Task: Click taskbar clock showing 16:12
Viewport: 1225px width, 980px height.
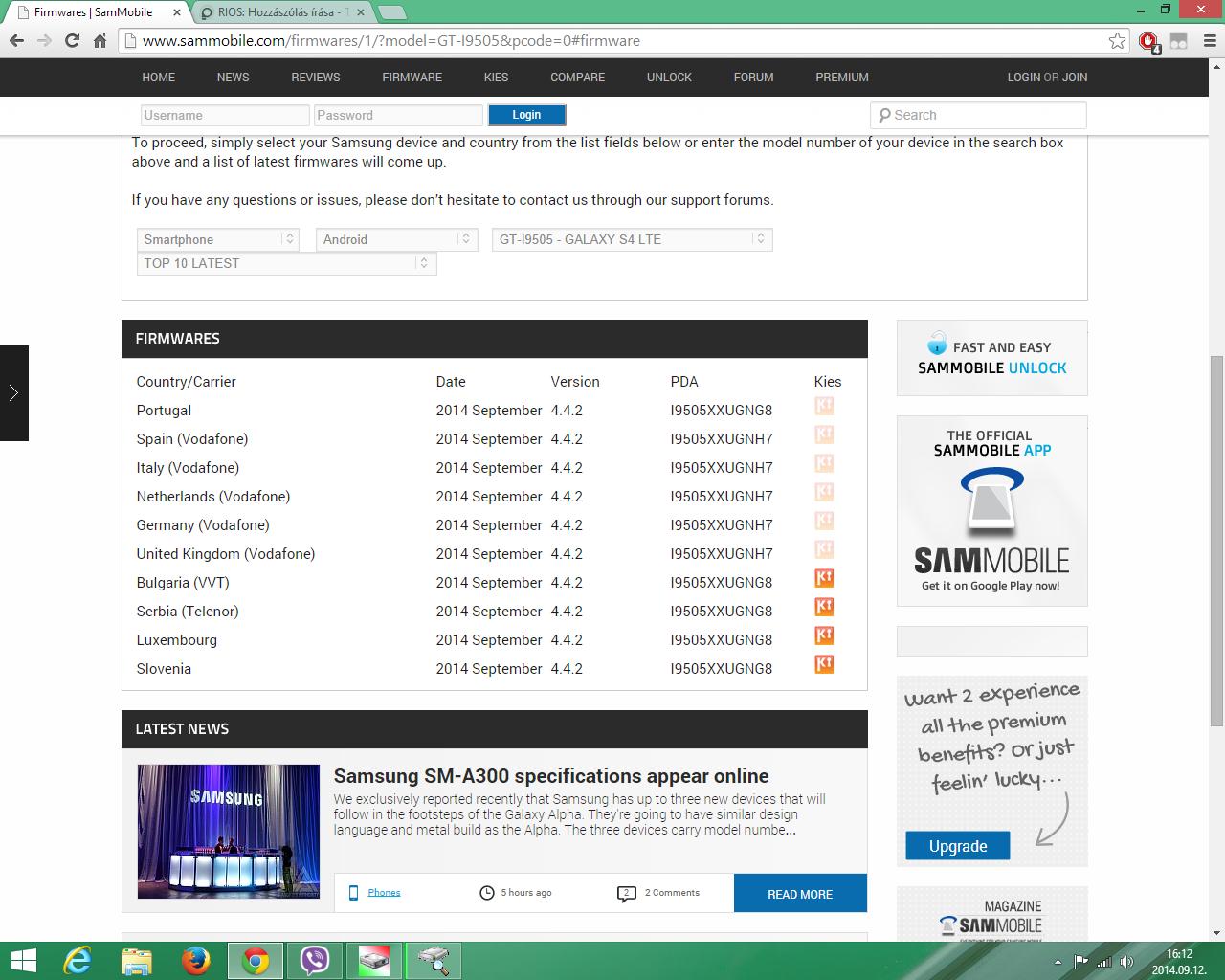Action: tap(1179, 962)
